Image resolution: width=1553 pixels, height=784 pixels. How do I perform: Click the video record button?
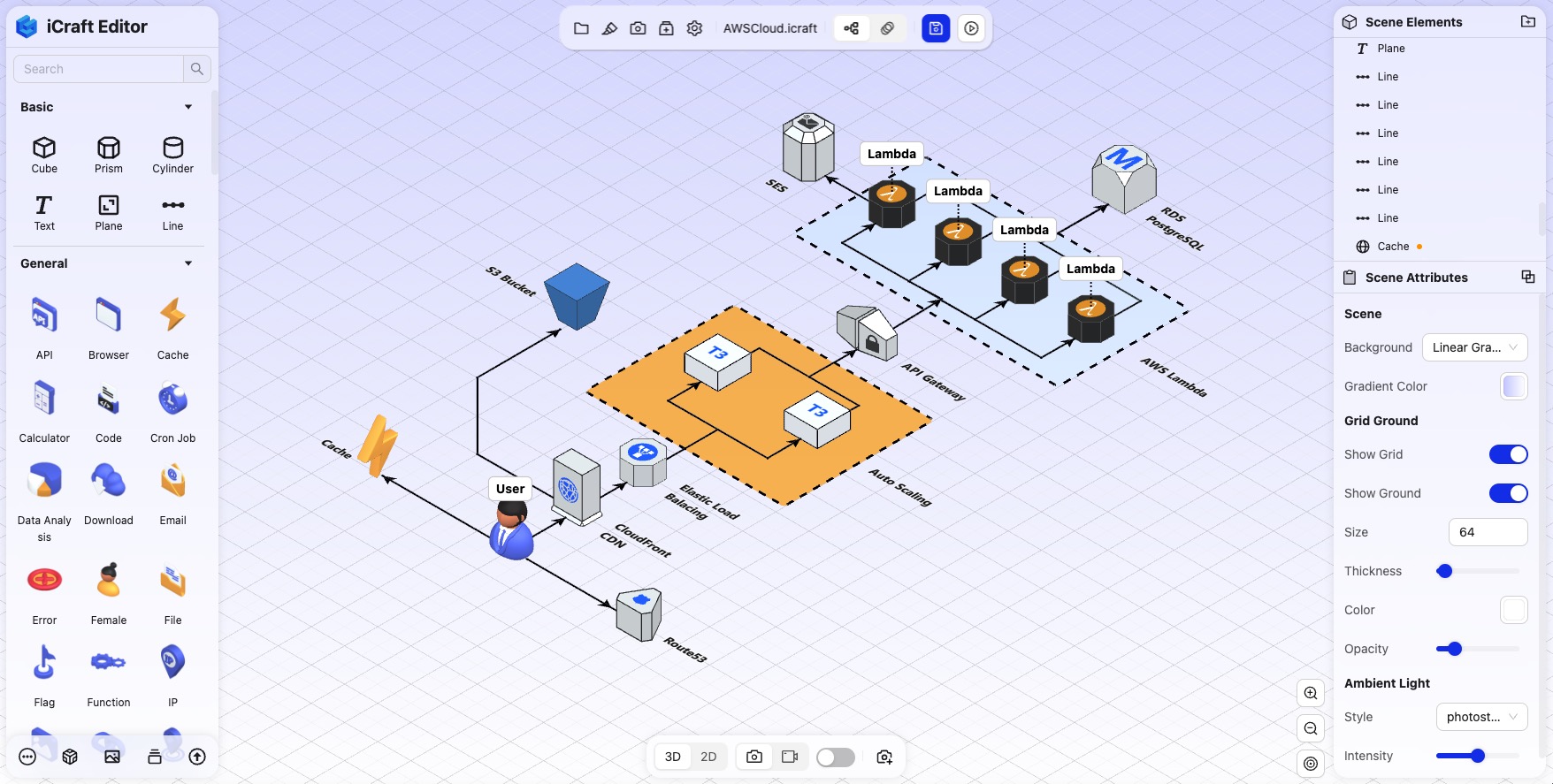(790, 757)
